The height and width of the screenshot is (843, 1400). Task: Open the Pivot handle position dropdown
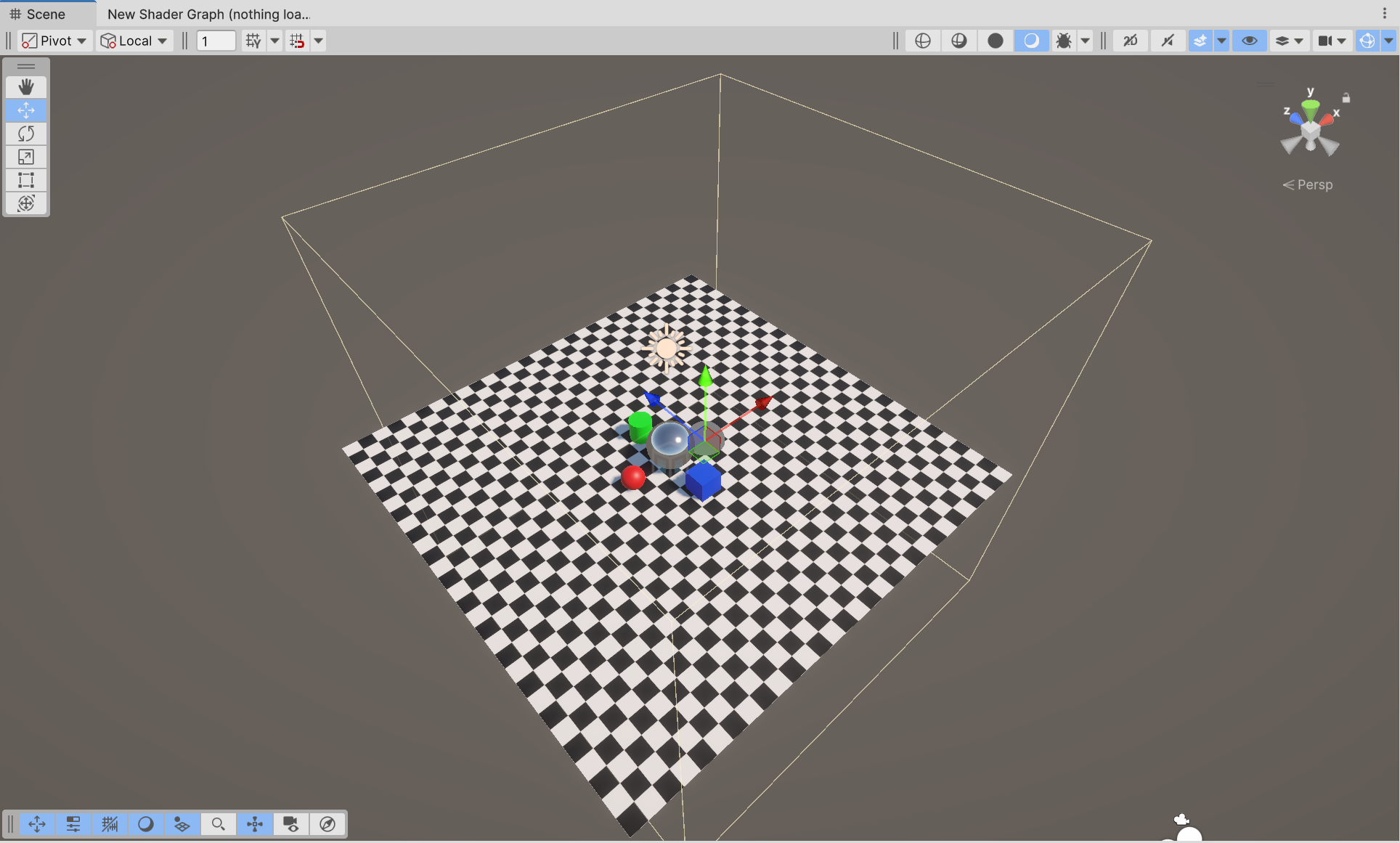(x=54, y=41)
